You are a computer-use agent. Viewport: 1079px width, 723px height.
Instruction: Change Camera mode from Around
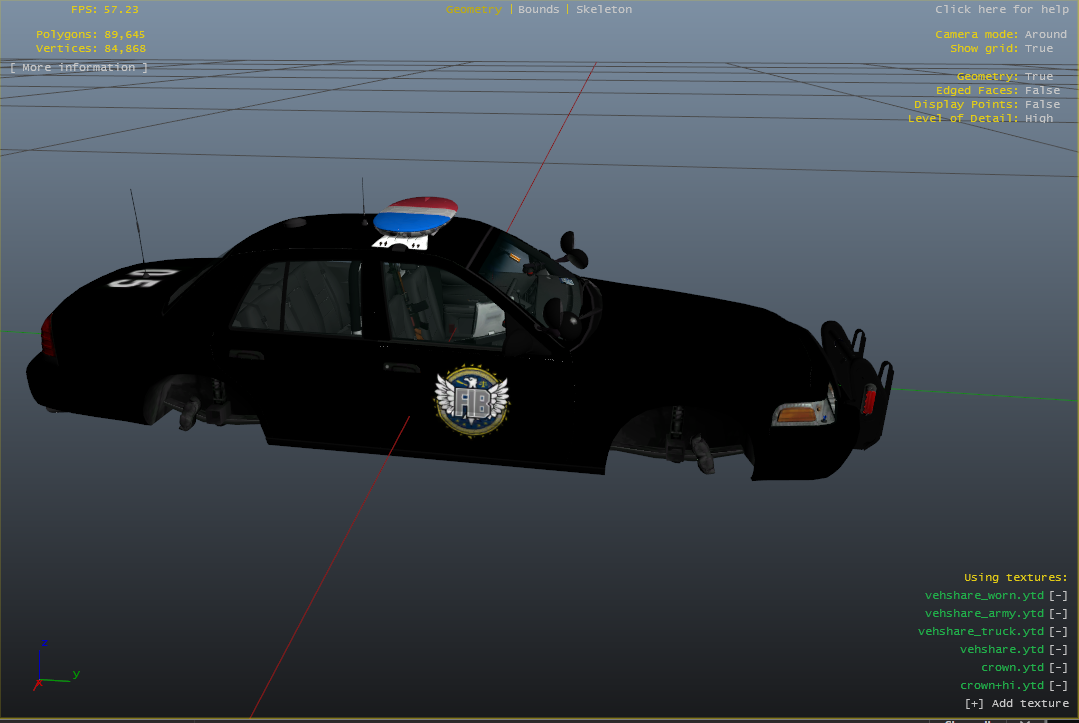[1045, 34]
